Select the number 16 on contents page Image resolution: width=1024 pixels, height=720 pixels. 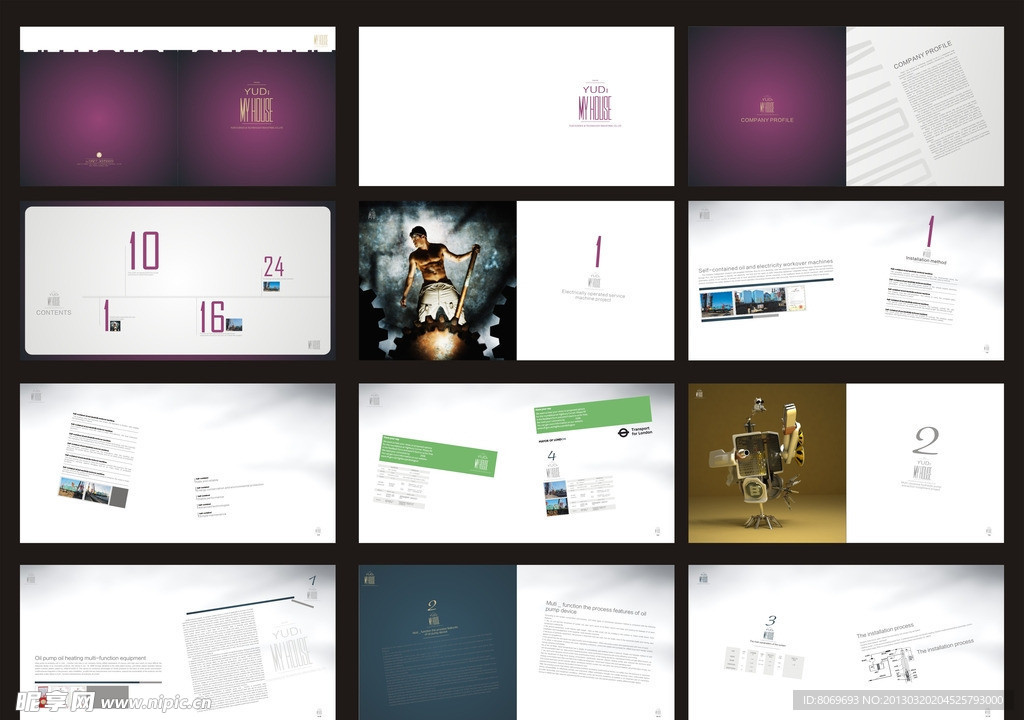[x=212, y=317]
